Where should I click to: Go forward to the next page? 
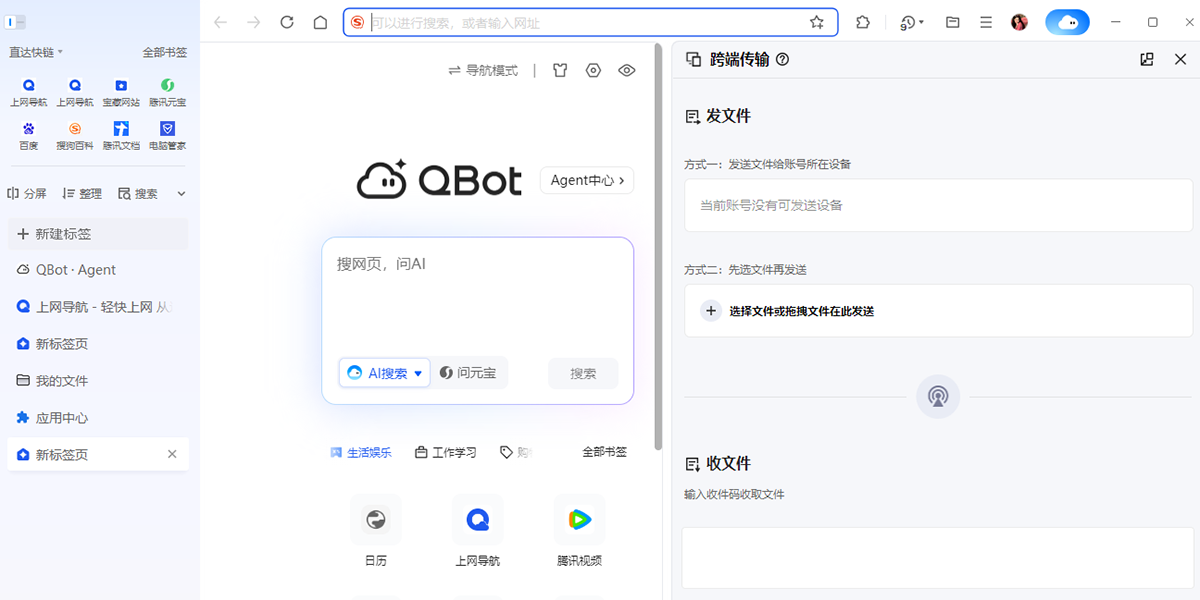[x=254, y=22]
